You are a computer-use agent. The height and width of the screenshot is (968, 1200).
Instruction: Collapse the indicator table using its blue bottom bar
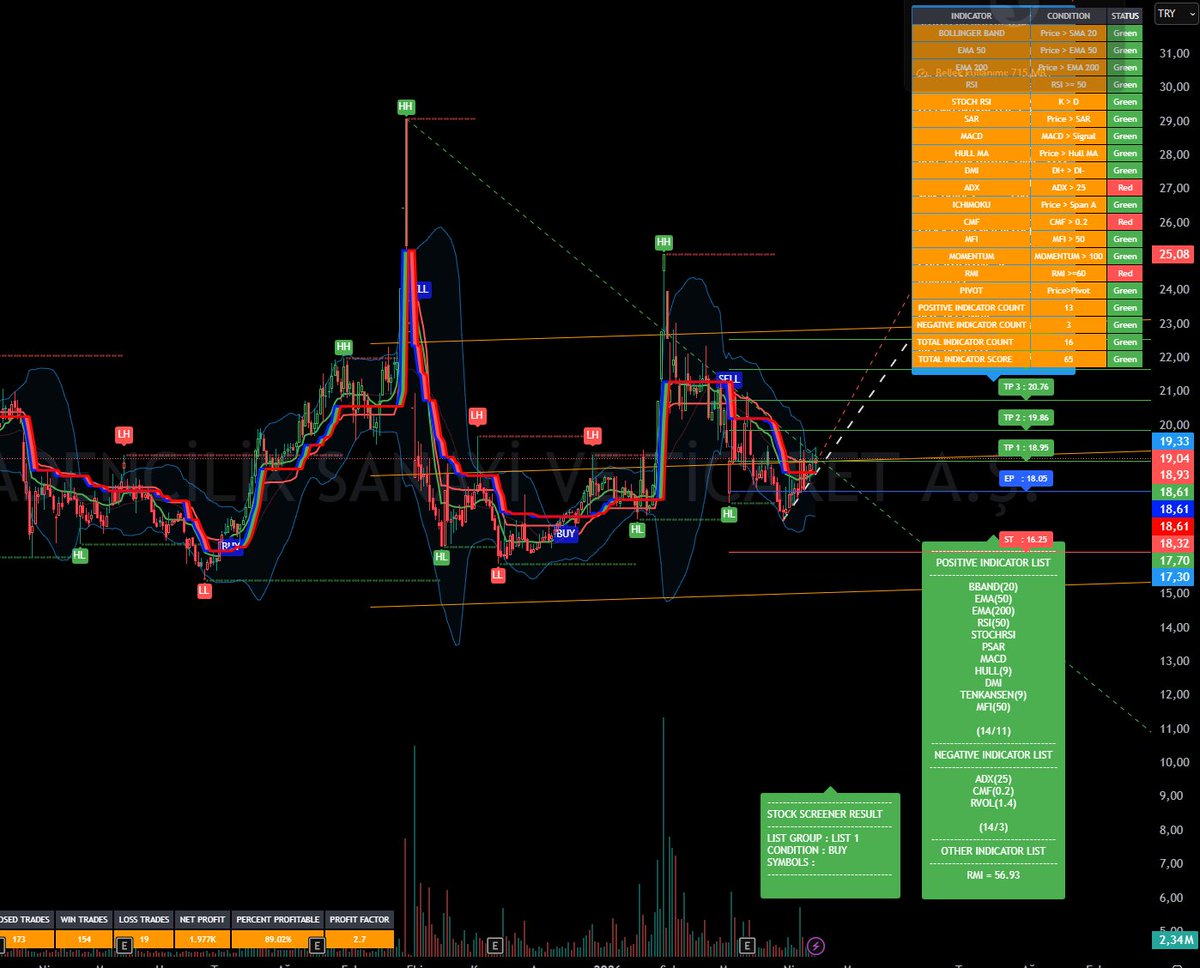tap(992, 371)
